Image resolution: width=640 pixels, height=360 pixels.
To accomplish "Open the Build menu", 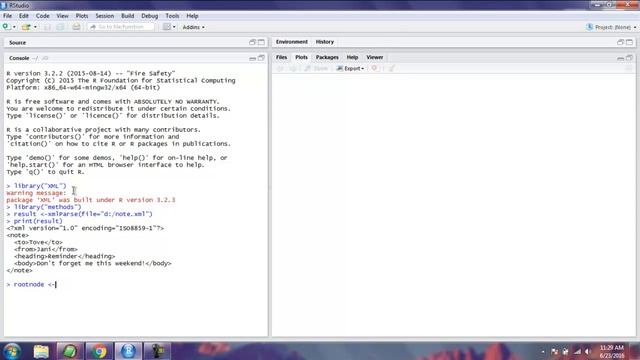I will click(128, 16).
